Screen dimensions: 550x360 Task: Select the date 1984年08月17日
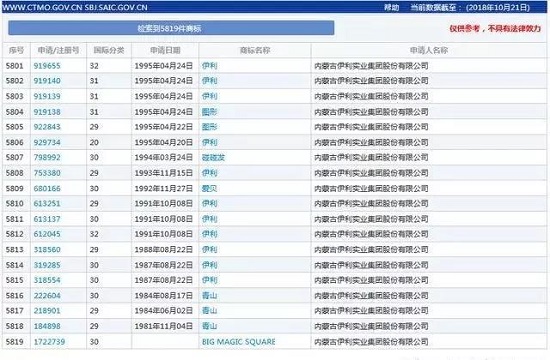(x=164, y=295)
